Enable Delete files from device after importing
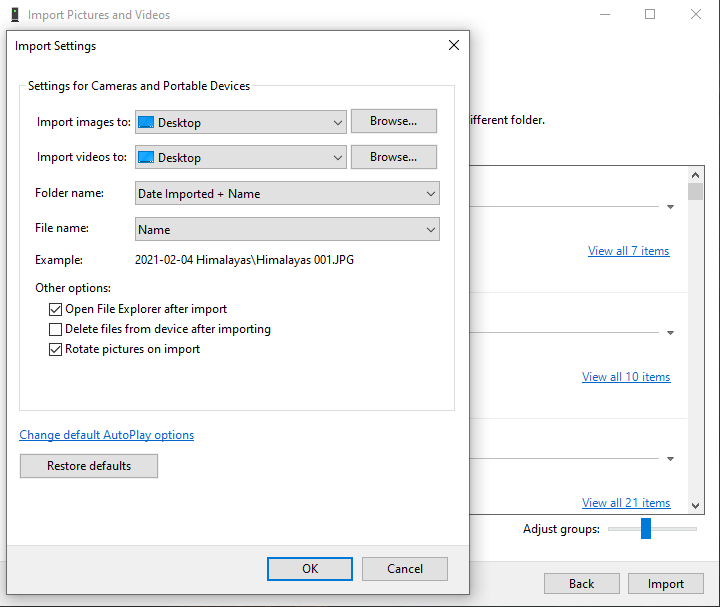Viewport: 720px width, 607px height. pyautogui.click(x=56, y=329)
